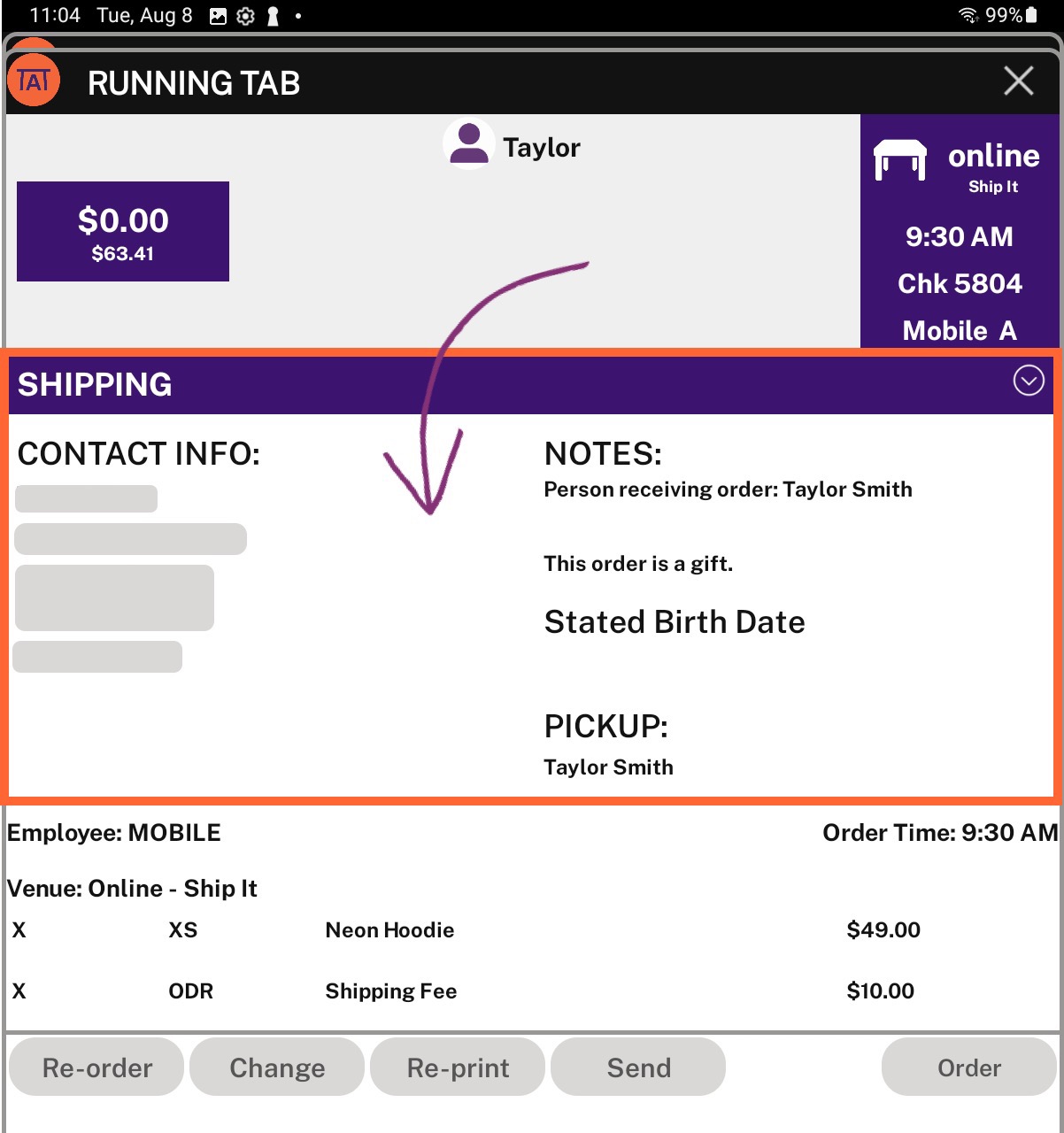The image size is (1064, 1133).
Task: Tap the settings gear notification icon
Action: tap(246, 16)
